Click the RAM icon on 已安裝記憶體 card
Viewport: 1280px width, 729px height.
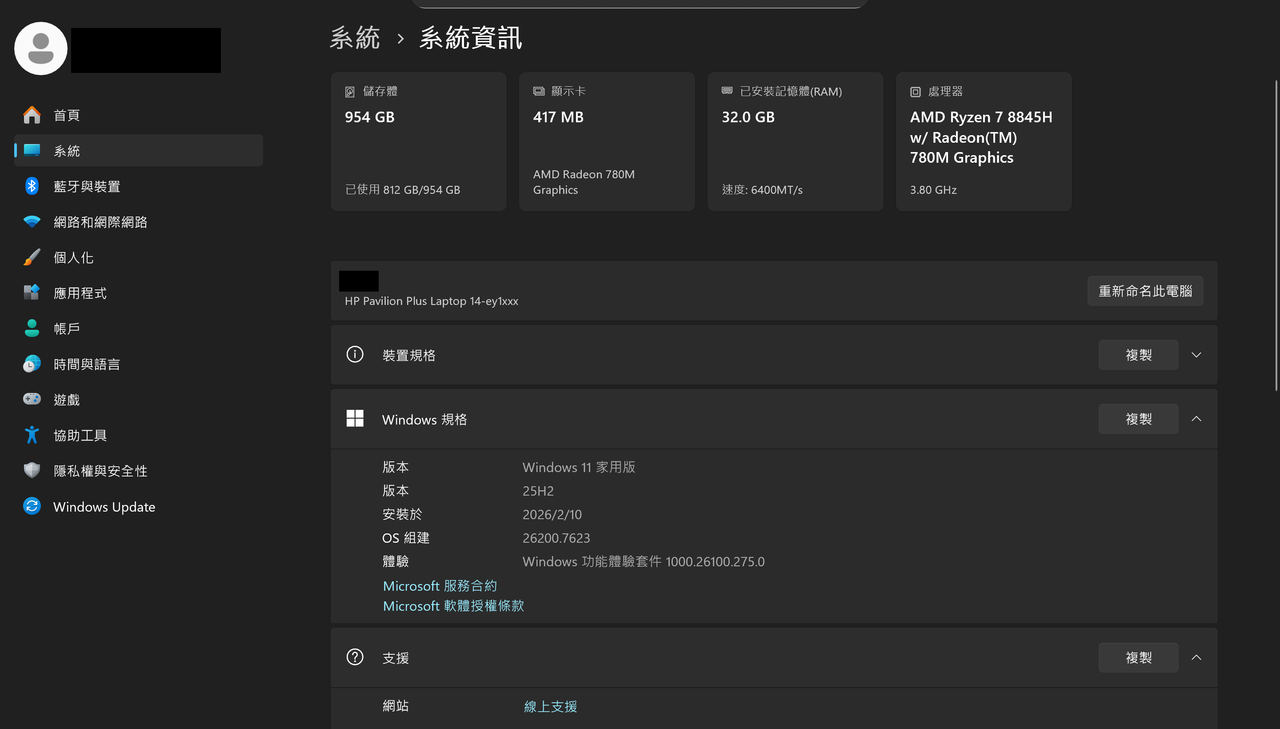[x=727, y=91]
